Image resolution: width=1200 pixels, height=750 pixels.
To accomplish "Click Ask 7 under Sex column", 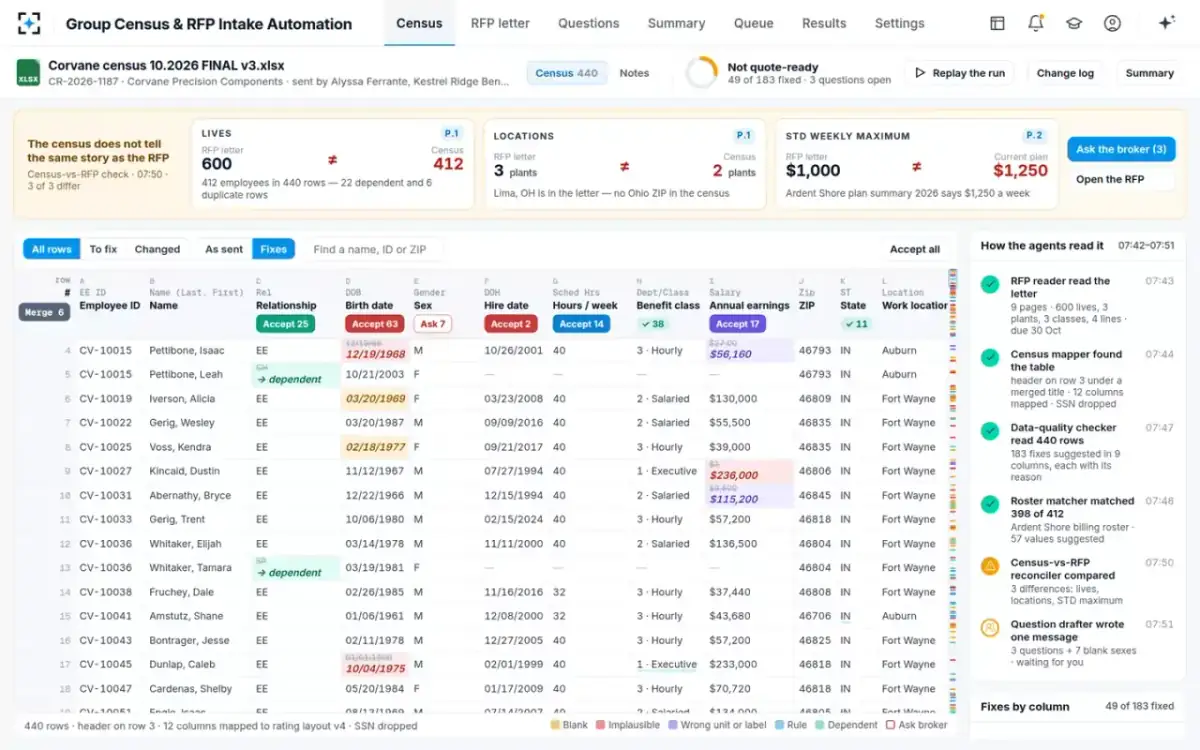I will 432,324.
